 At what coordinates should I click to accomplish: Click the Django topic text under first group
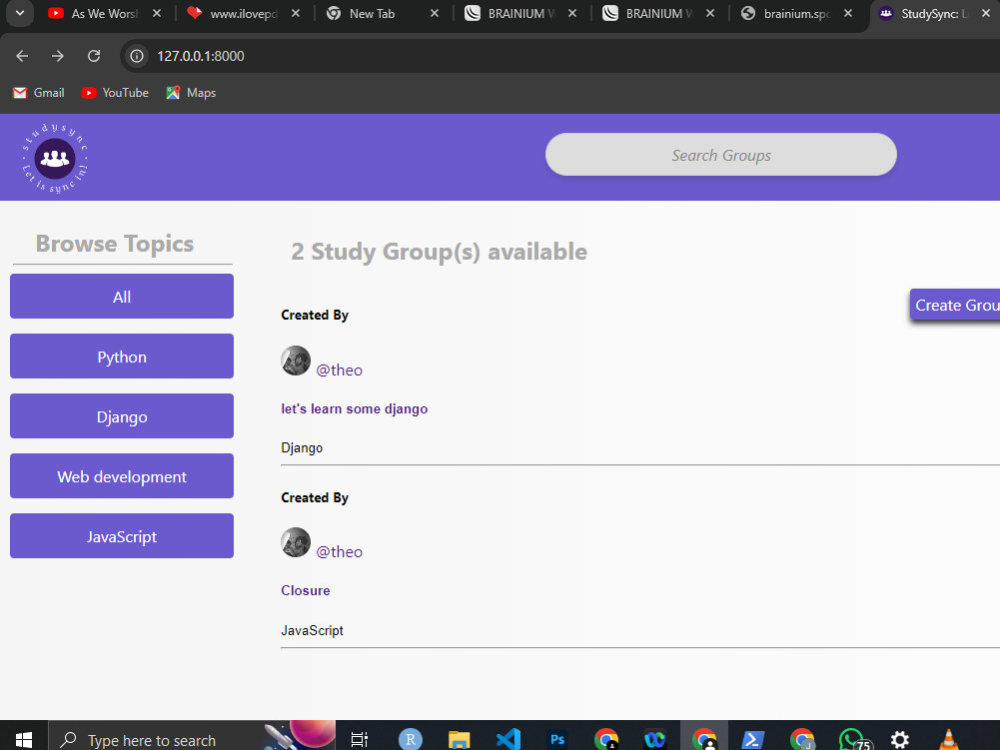pyautogui.click(x=302, y=448)
